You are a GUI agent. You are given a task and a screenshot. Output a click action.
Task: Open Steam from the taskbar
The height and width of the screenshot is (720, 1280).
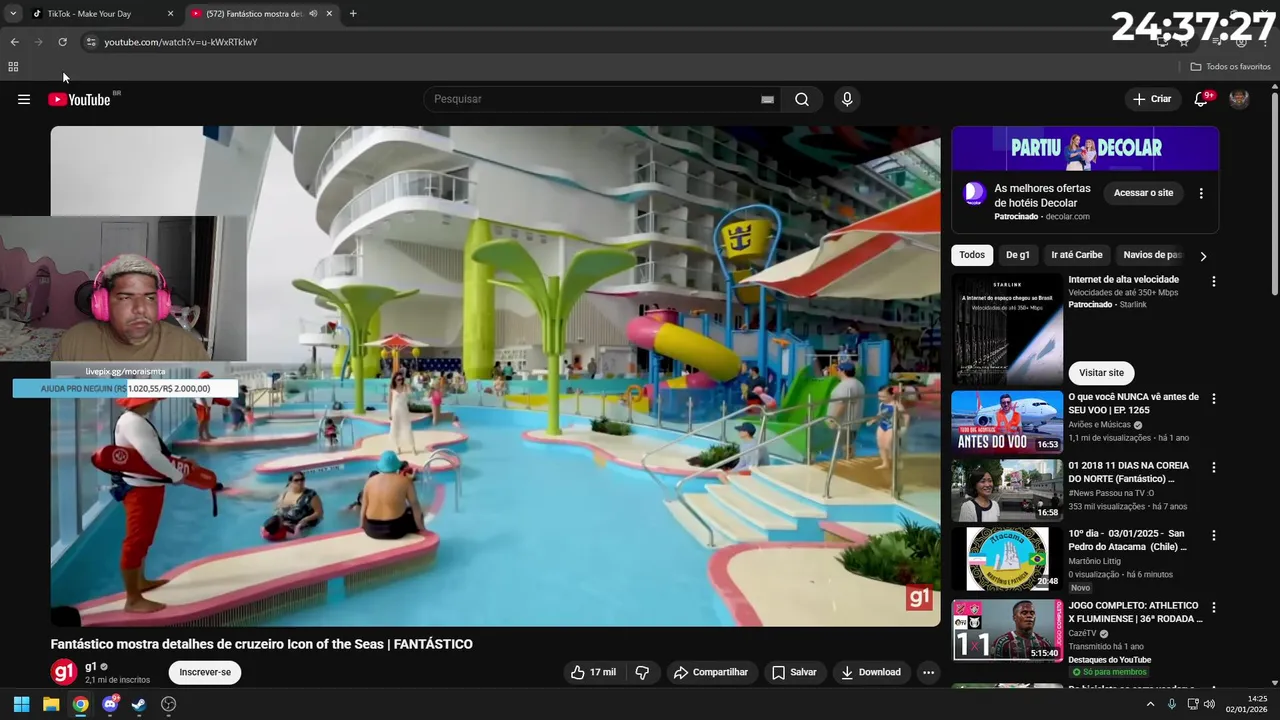click(139, 704)
